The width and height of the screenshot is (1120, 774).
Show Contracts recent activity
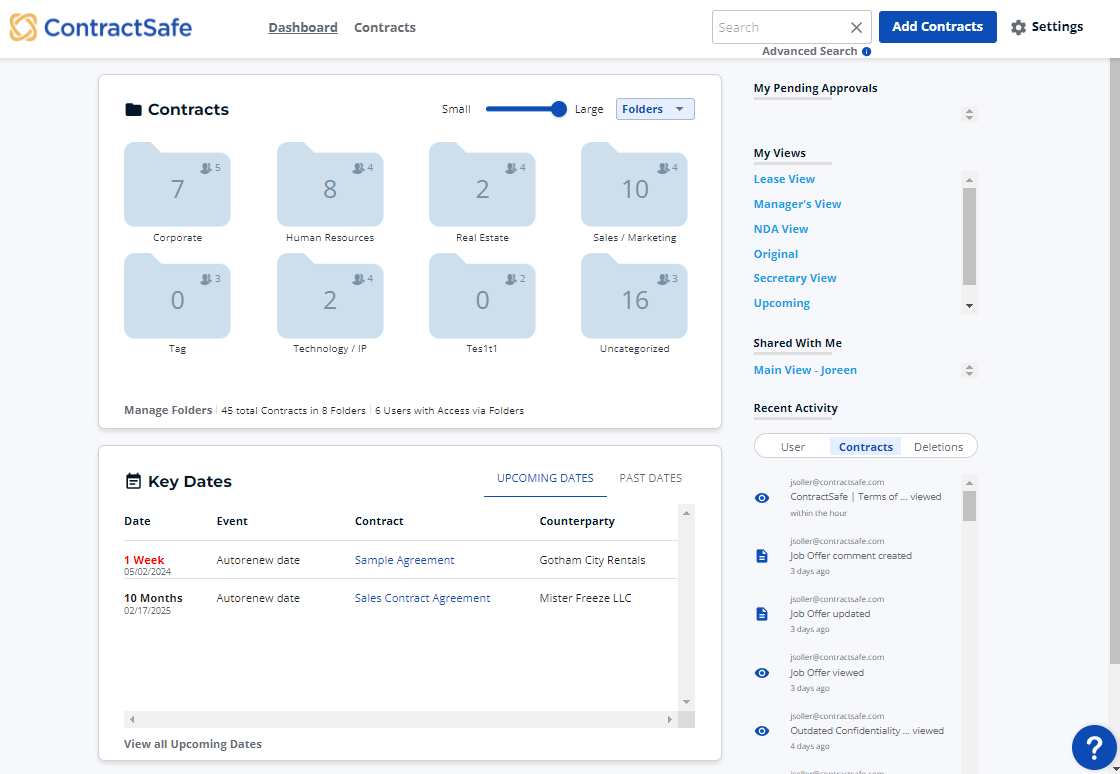pos(866,447)
